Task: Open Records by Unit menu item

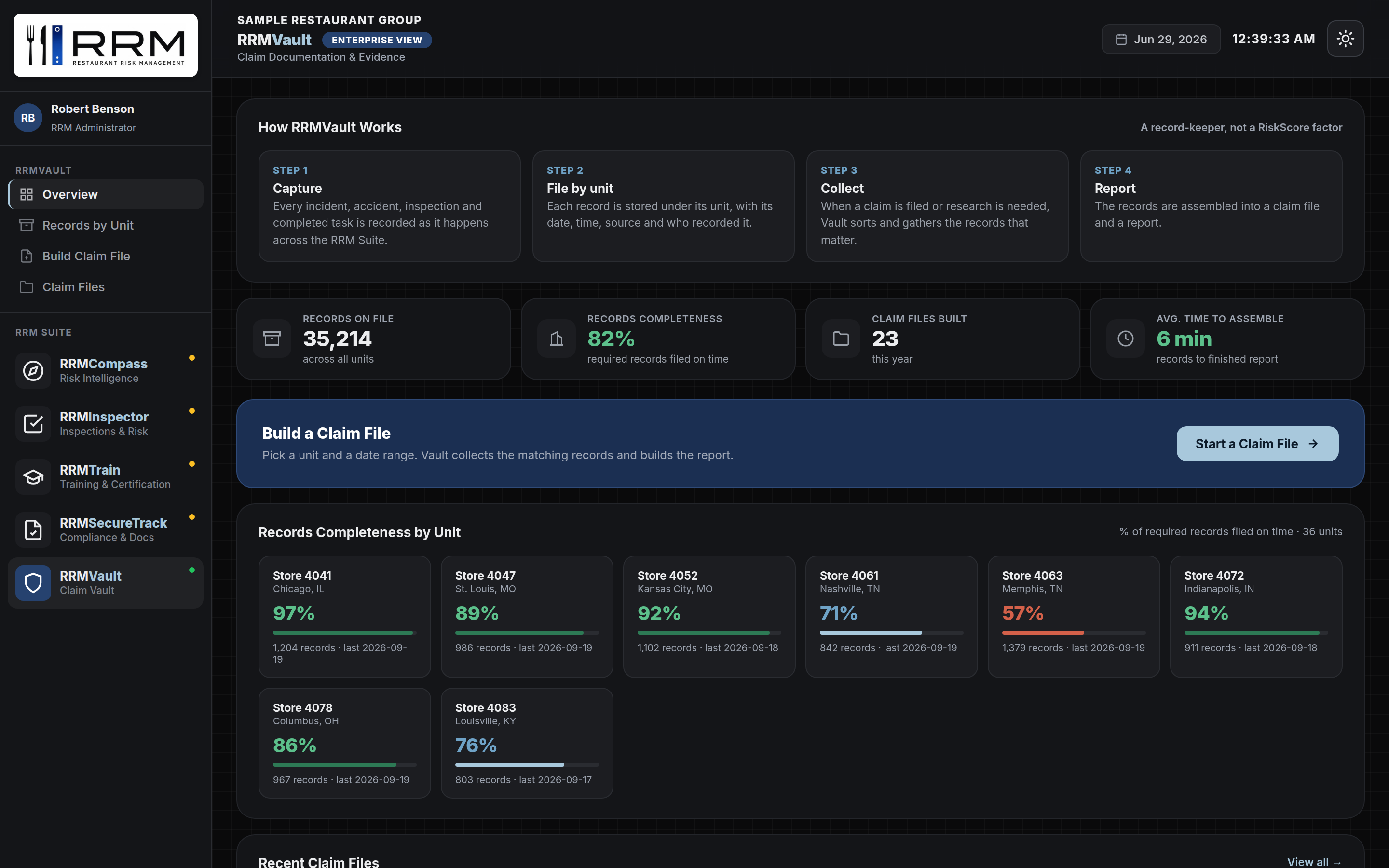Action: (106, 225)
